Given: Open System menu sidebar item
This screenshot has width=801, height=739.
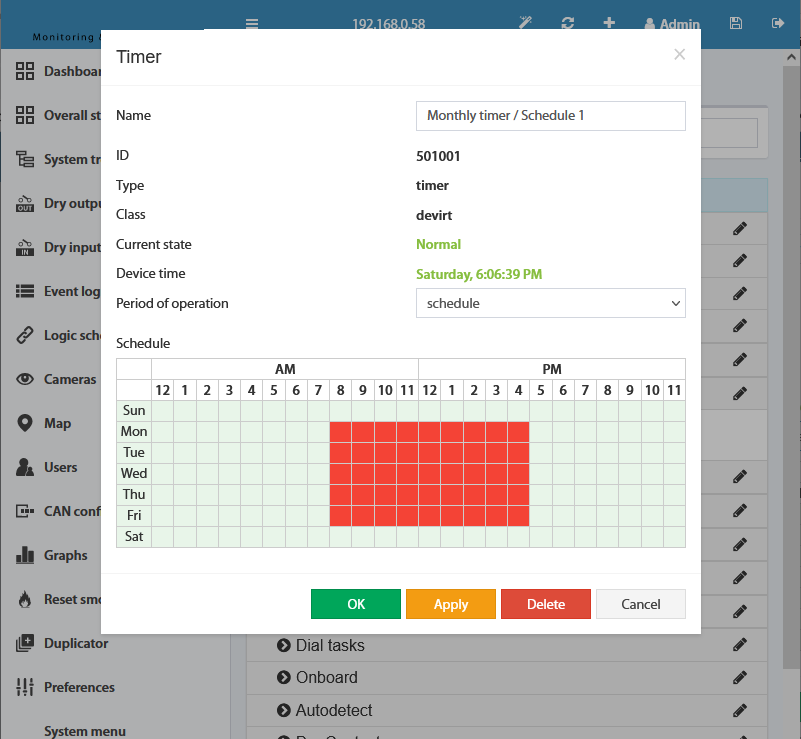Looking at the screenshot, I should (x=85, y=731).
